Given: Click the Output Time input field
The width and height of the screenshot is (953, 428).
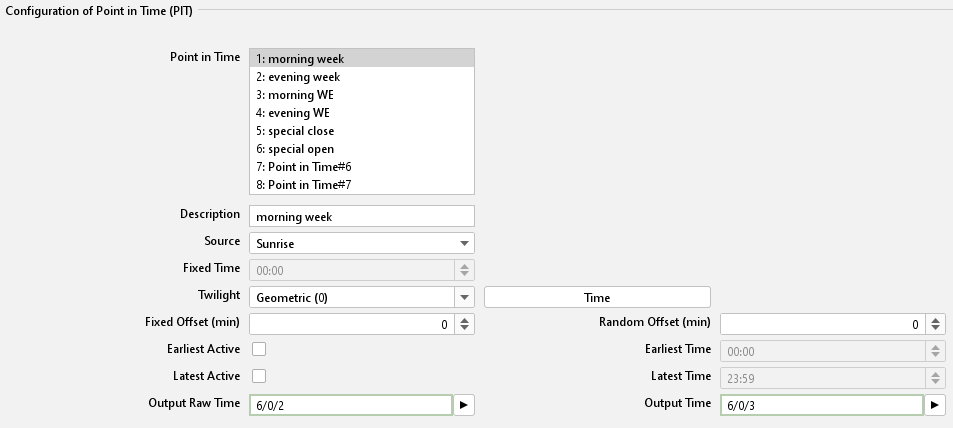Looking at the screenshot, I should [820, 405].
